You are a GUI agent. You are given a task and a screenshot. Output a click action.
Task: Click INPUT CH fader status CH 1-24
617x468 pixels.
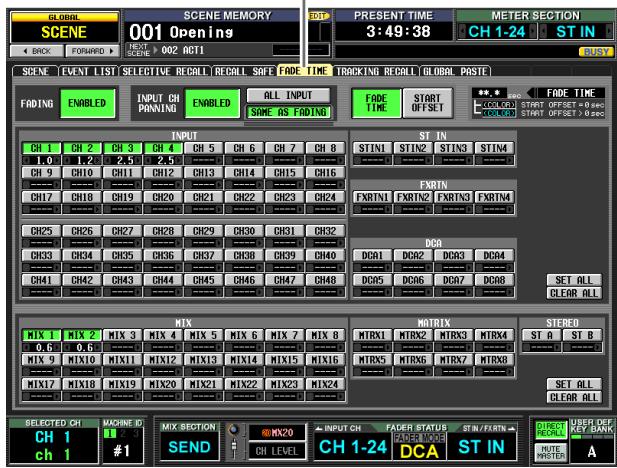(x=353, y=447)
